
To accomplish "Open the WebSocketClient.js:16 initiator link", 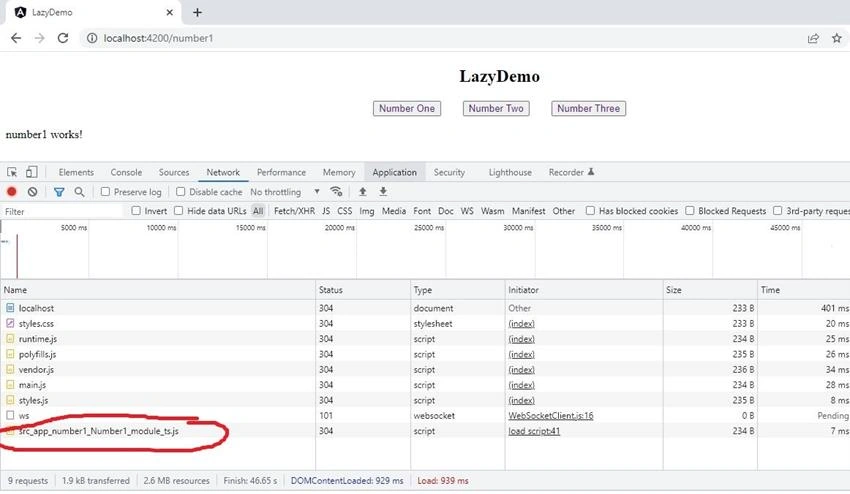I will click(551, 415).
